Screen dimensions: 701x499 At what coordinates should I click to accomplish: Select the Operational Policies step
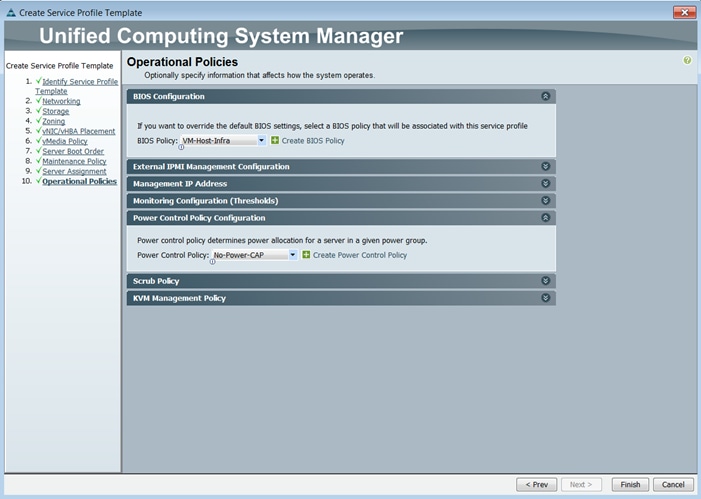80,181
